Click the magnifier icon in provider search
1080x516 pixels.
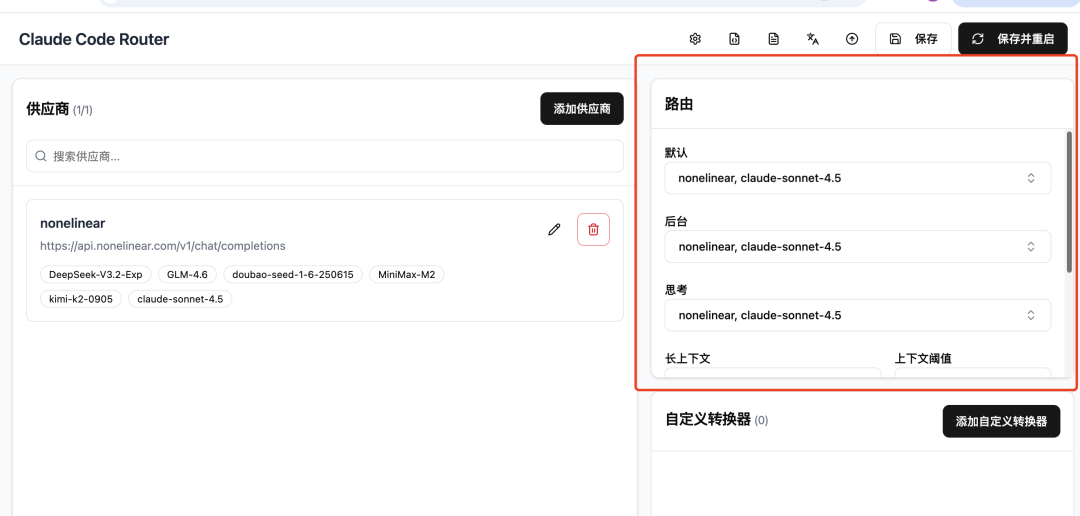click(x=41, y=156)
